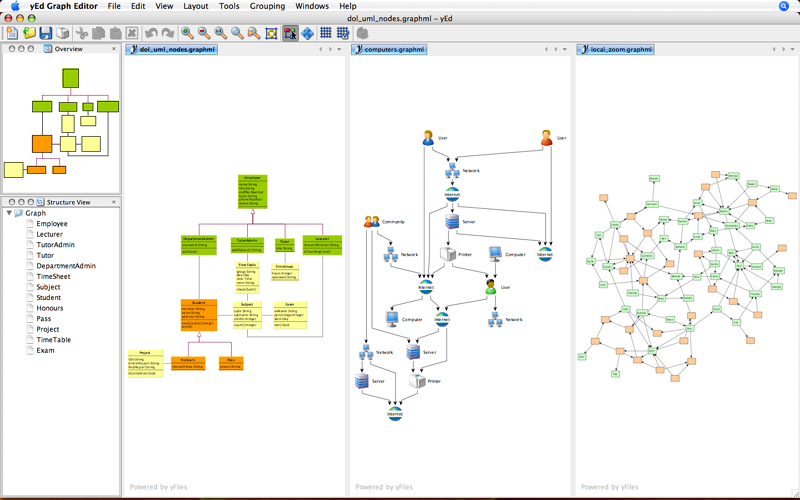Click the Open file folder icon
Image resolution: width=800 pixels, height=500 pixels.
pyautogui.click(x=29, y=33)
